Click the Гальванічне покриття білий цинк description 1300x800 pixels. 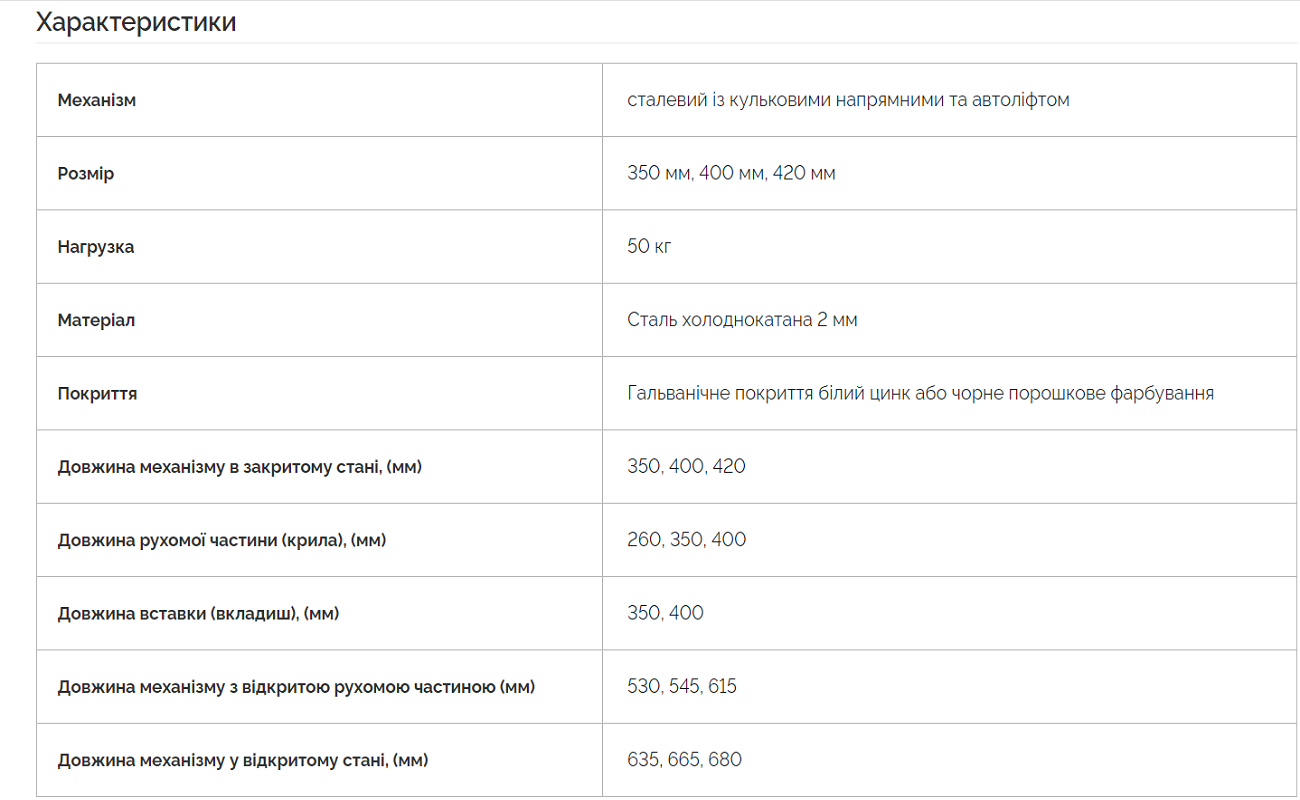tap(920, 393)
